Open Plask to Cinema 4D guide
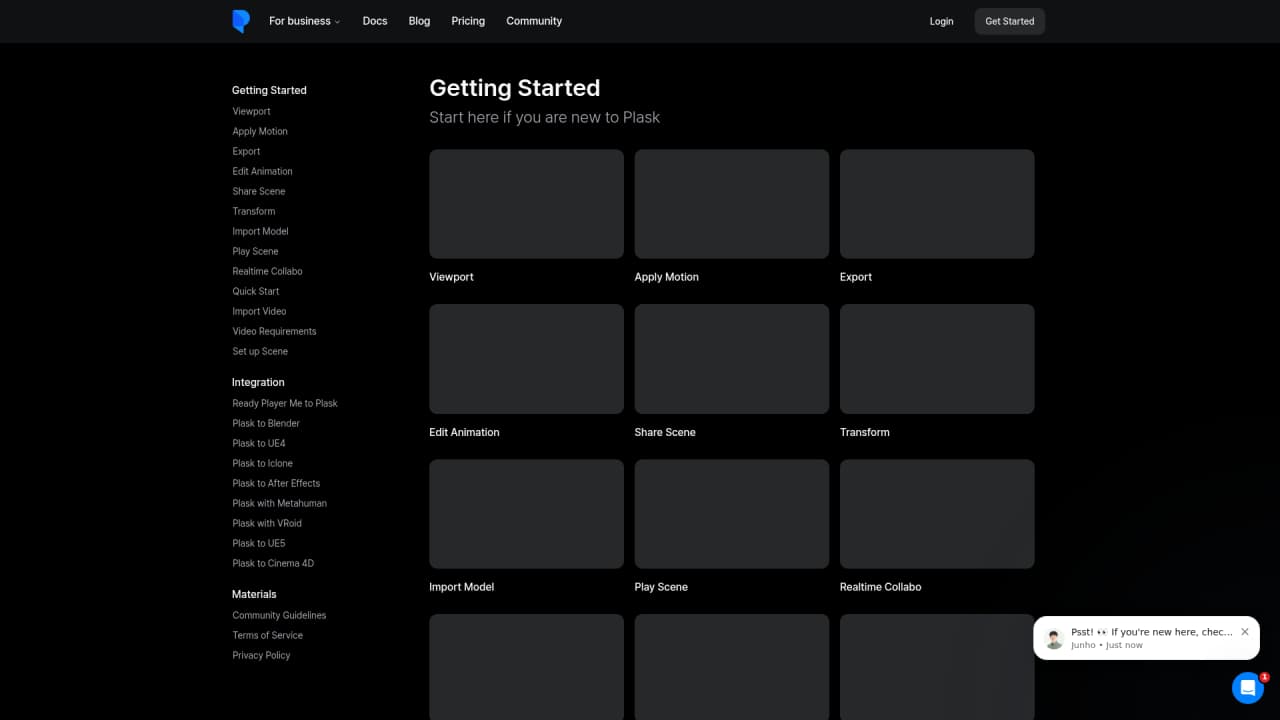This screenshot has height=720, width=1280. (273, 563)
